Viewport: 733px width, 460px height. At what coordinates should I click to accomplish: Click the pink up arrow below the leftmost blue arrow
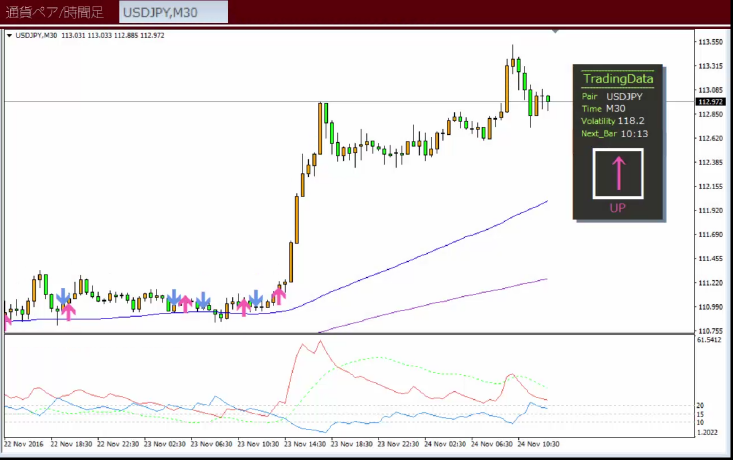(68, 310)
